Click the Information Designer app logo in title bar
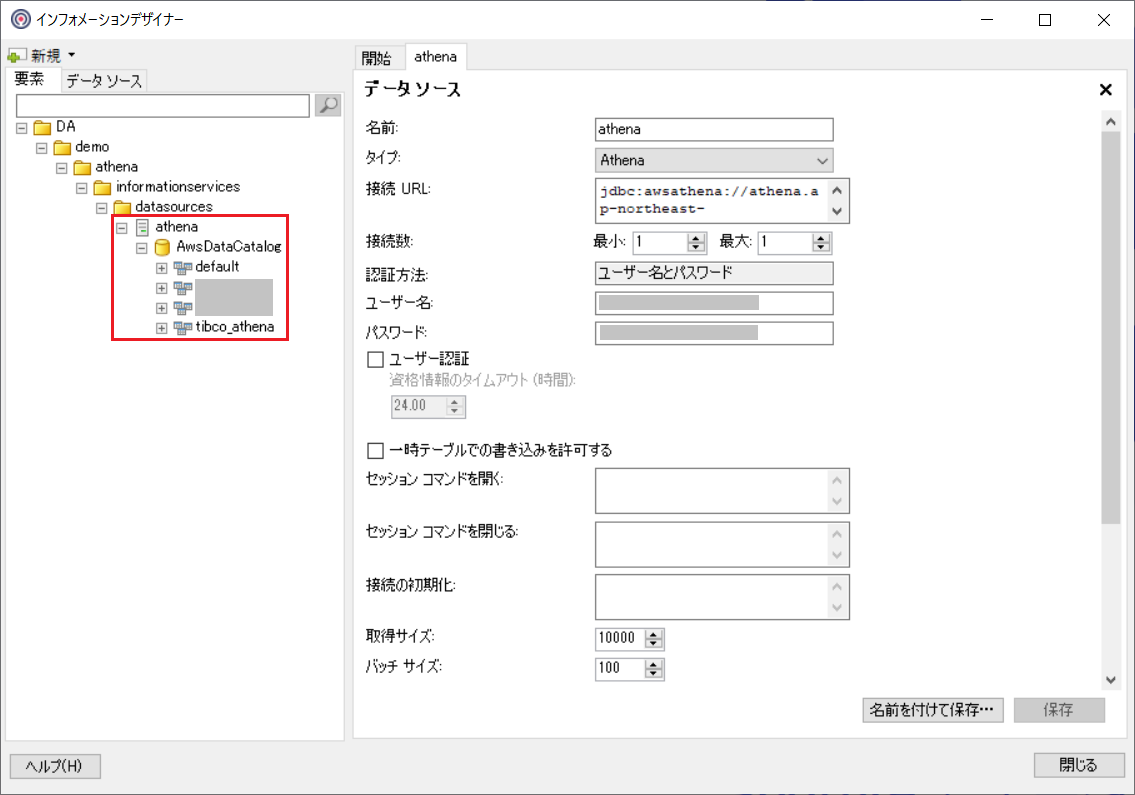1135x795 pixels. tap(21, 20)
